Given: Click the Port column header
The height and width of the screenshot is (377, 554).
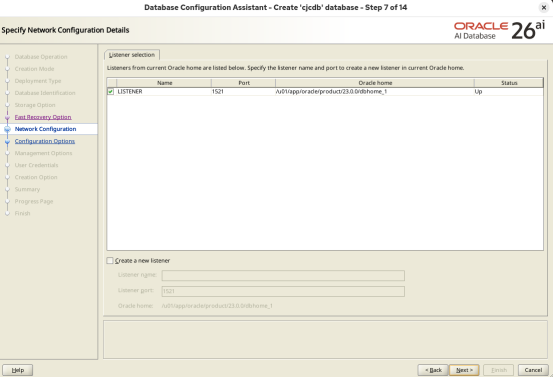Looking at the screenshot, I should (244, 83).
